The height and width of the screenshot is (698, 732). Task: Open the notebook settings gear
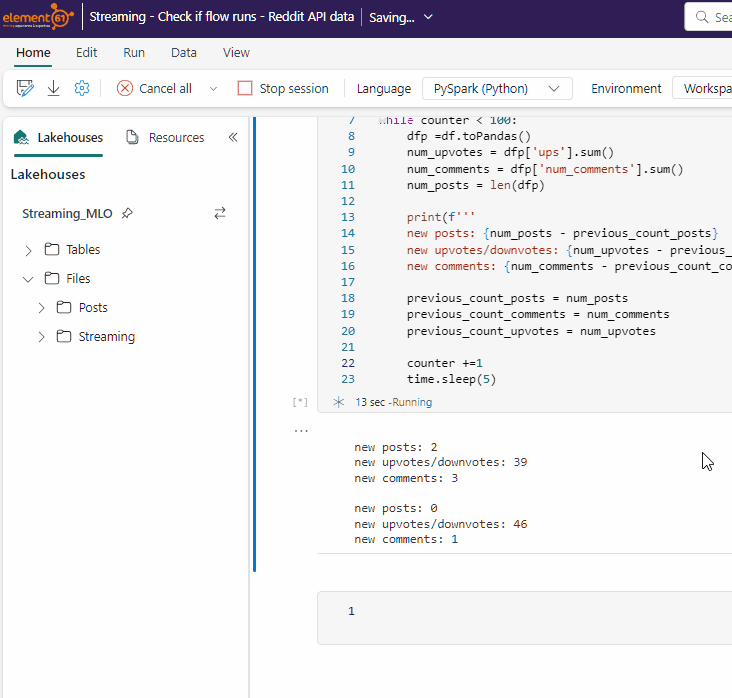tap(82, 88)
